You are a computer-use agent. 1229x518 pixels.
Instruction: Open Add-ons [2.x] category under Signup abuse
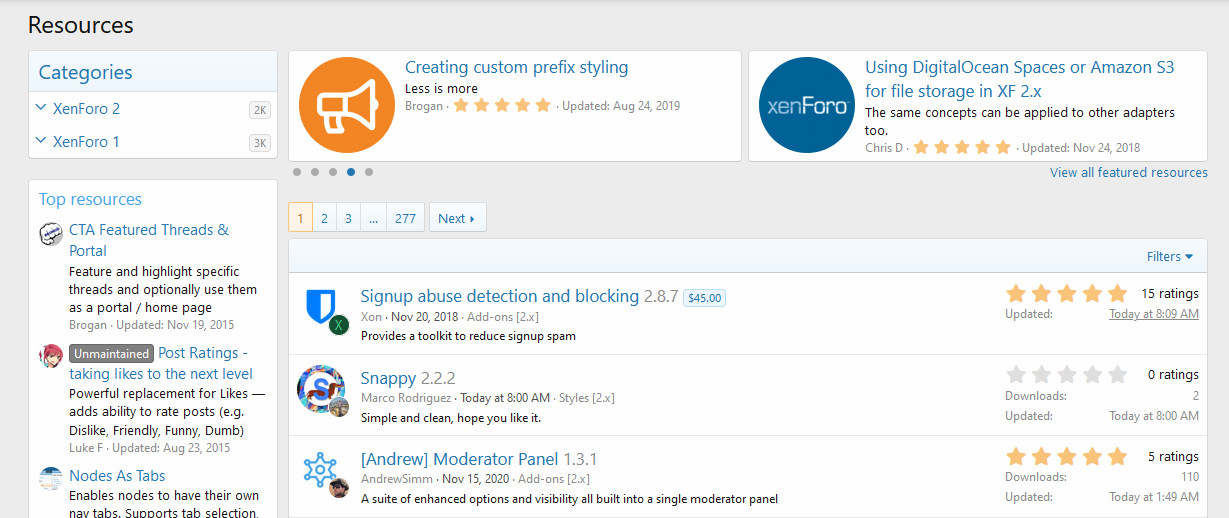coord(503,317)
